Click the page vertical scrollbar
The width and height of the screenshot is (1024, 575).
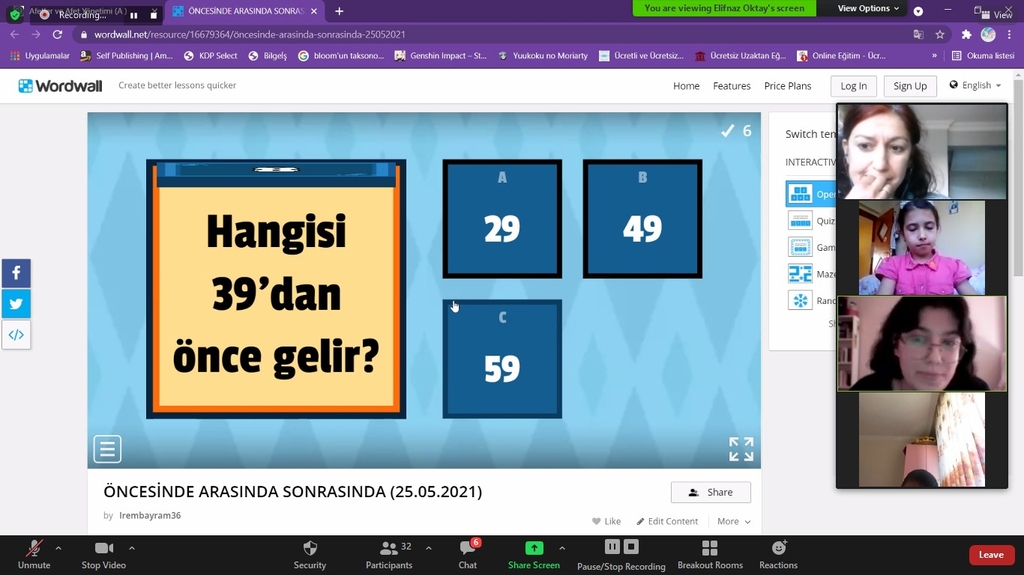tap(1017, 176)
